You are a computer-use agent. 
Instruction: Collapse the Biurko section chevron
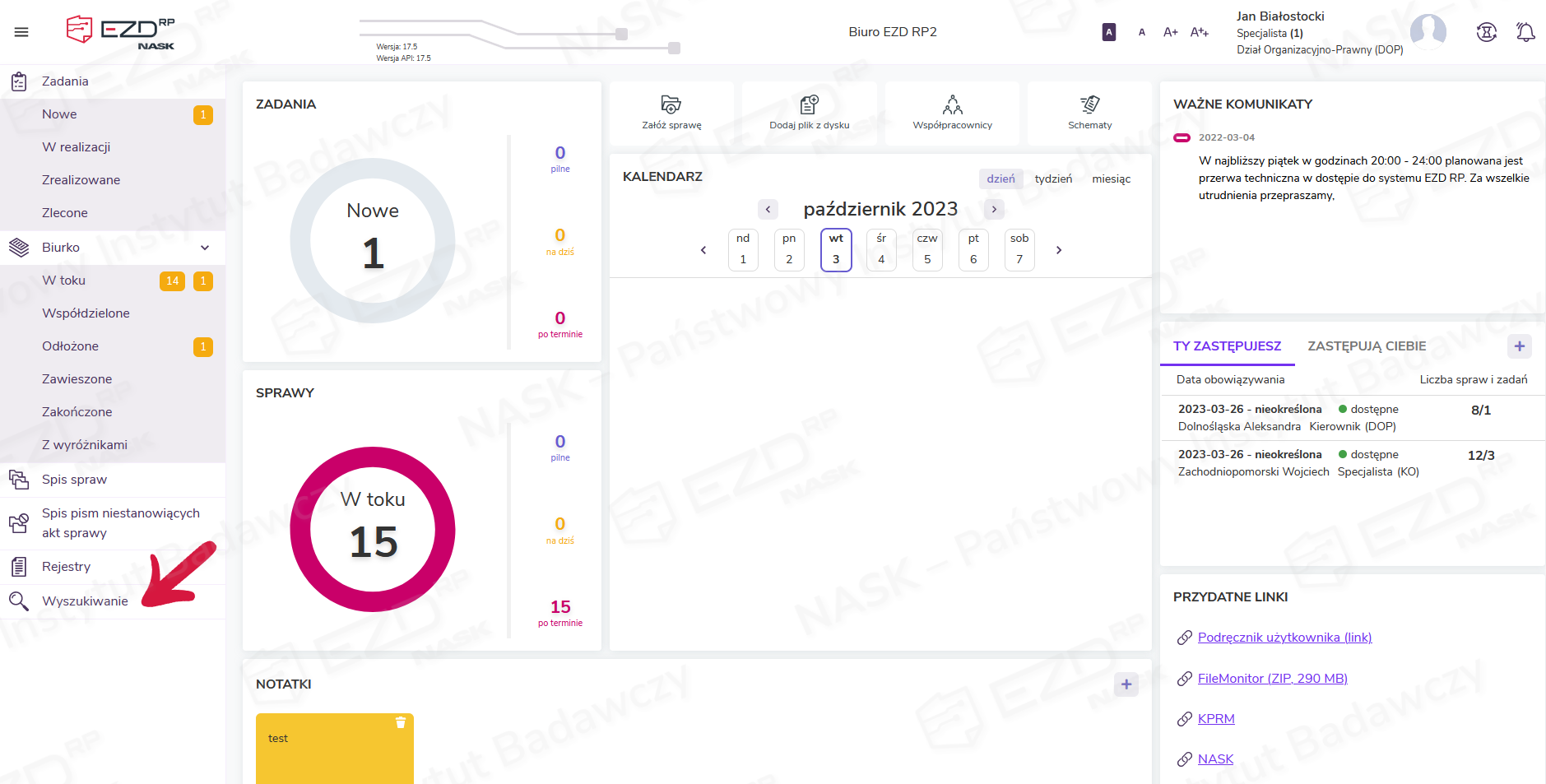[x=205, y=248]
